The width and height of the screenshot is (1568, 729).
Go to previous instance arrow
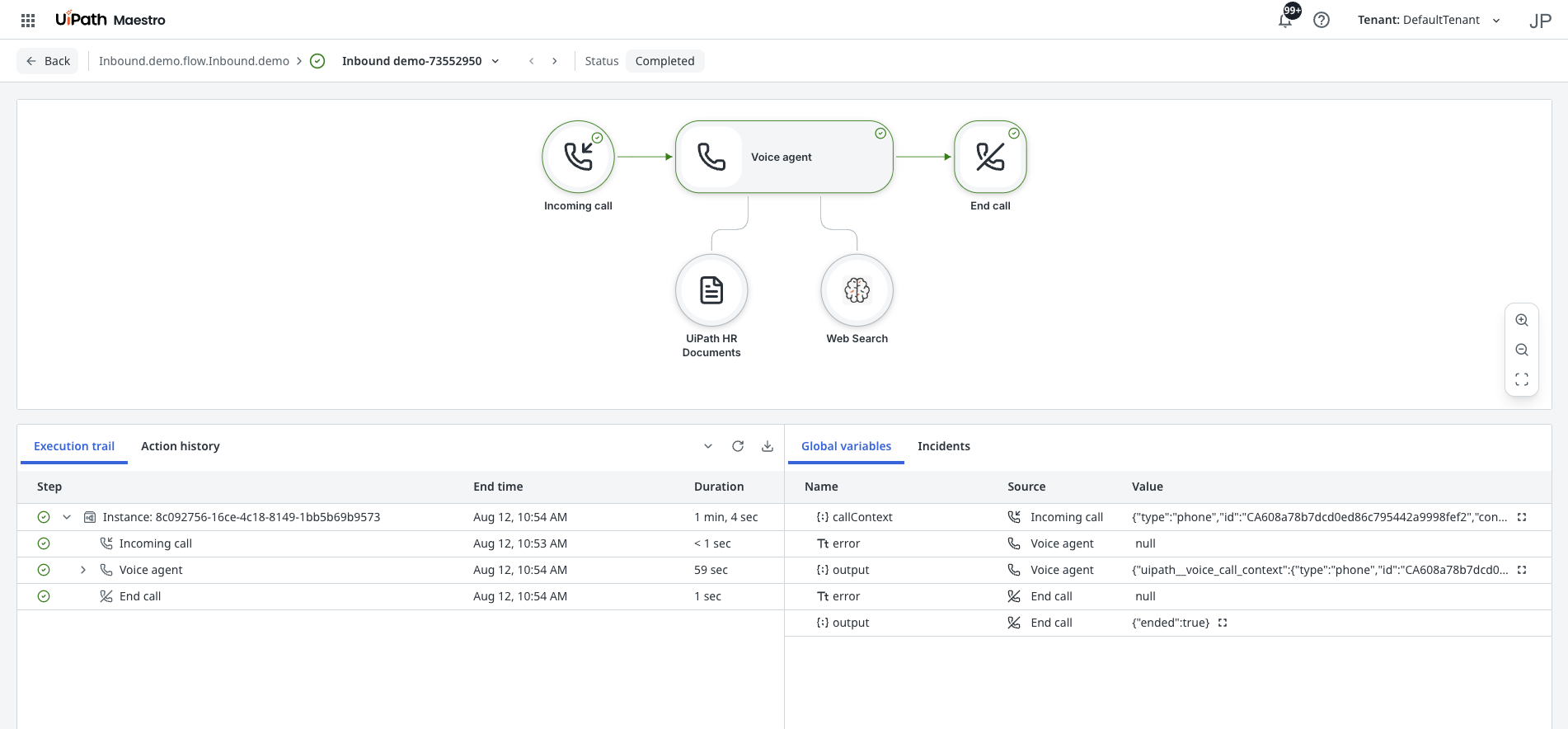[x=532, y=61]
